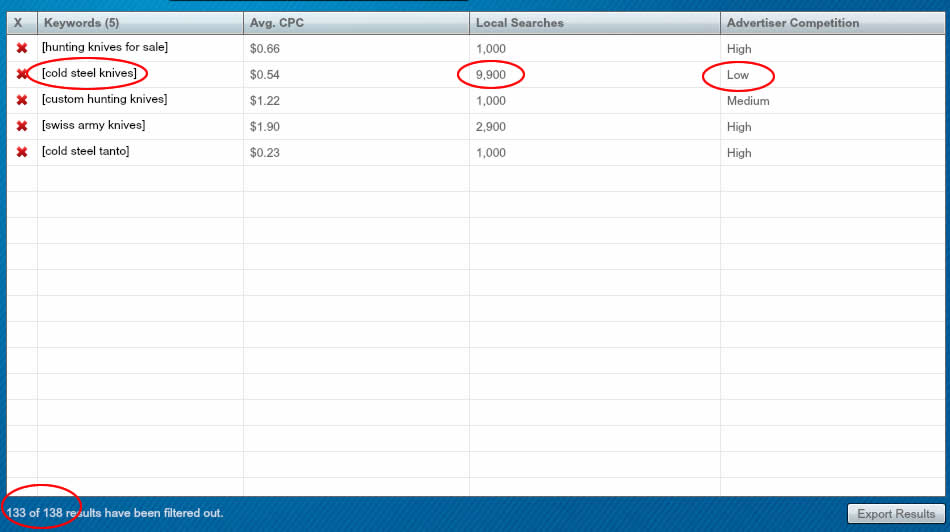
Task: Click the $0.66 CPC value
Action: (265, 48)
